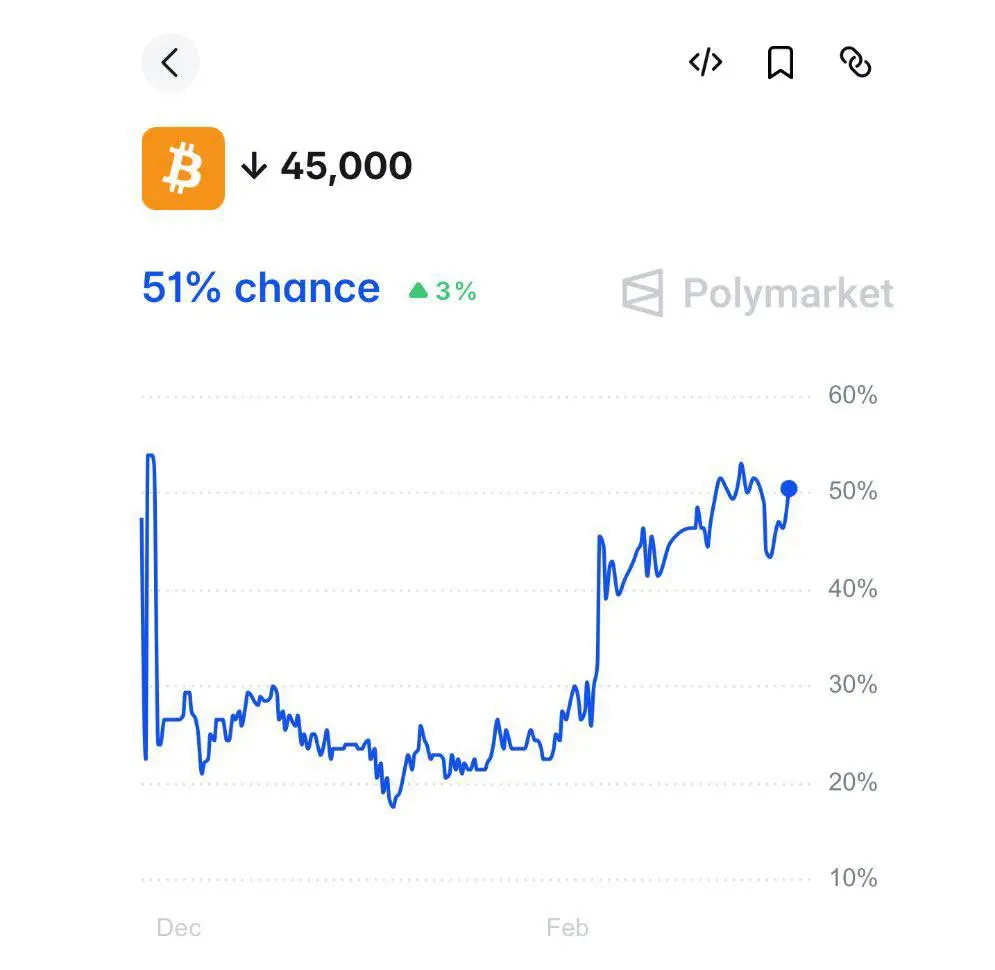Click the green up triangle indicator
995x970 pixels.
point(418,291)
